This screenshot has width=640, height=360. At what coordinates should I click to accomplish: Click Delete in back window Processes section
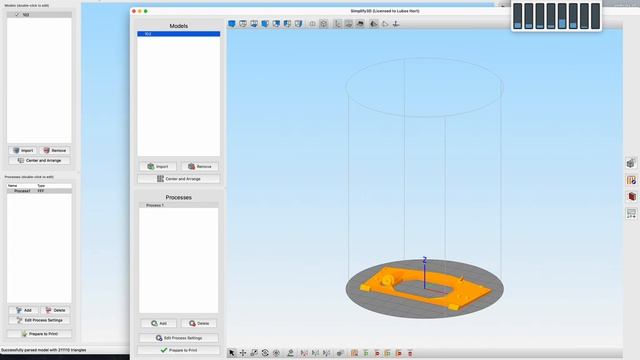click(55, 310)
